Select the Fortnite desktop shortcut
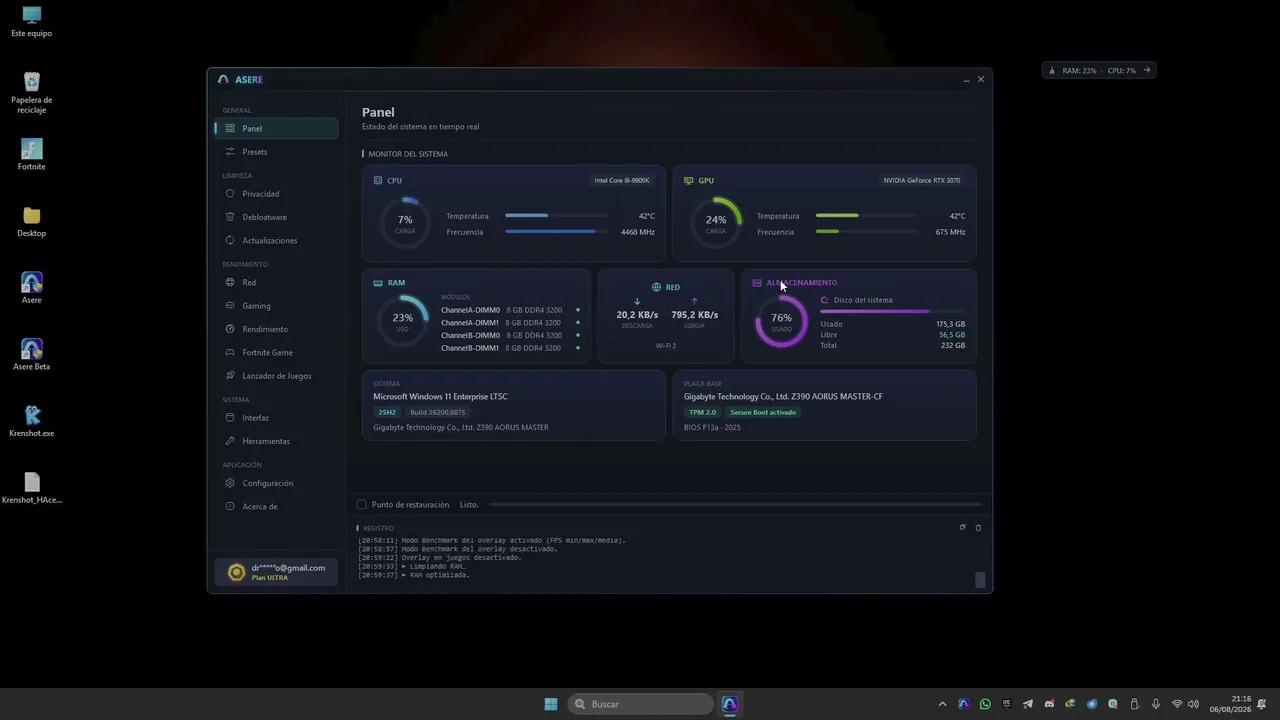The width and height of the screenshot is (1280, 720). [x=32, y=155]
